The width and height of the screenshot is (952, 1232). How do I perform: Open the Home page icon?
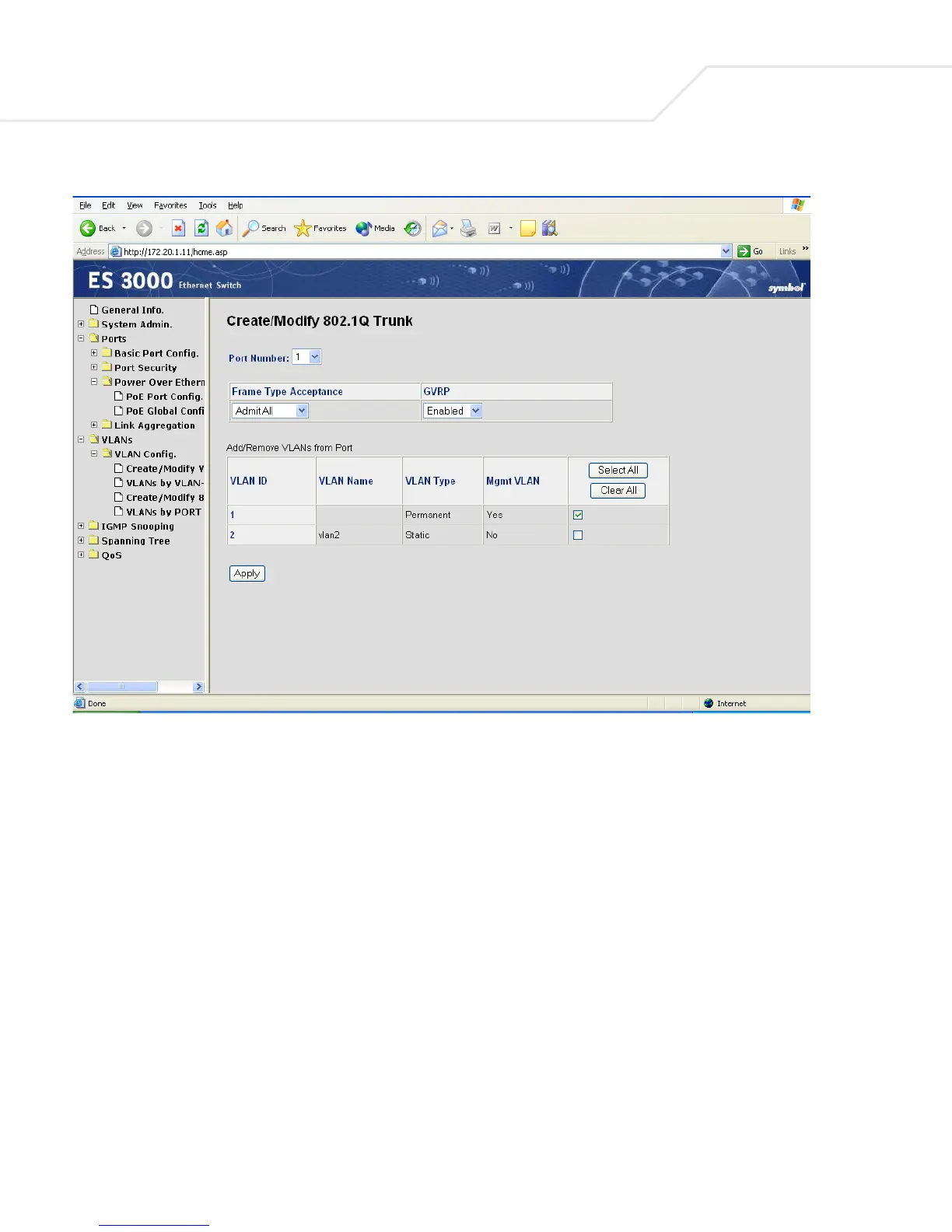tap(224, 228)
